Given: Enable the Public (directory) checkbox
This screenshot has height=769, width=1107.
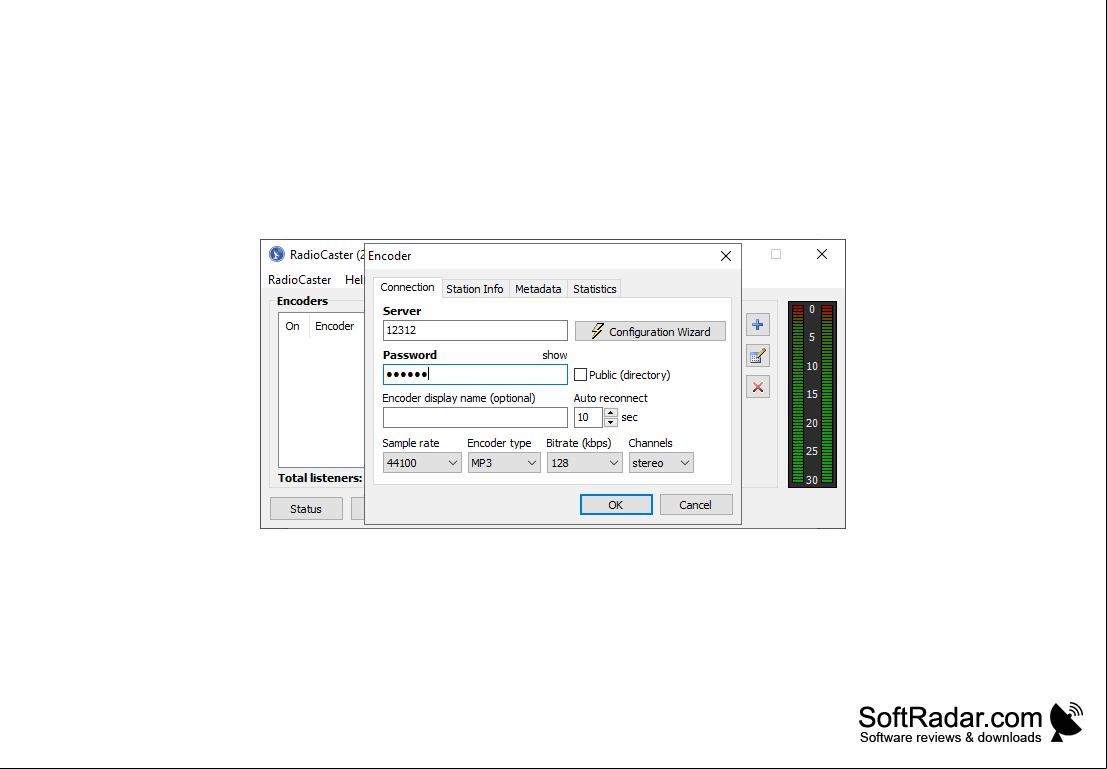Looking at the screenshot, I should 580,375.
